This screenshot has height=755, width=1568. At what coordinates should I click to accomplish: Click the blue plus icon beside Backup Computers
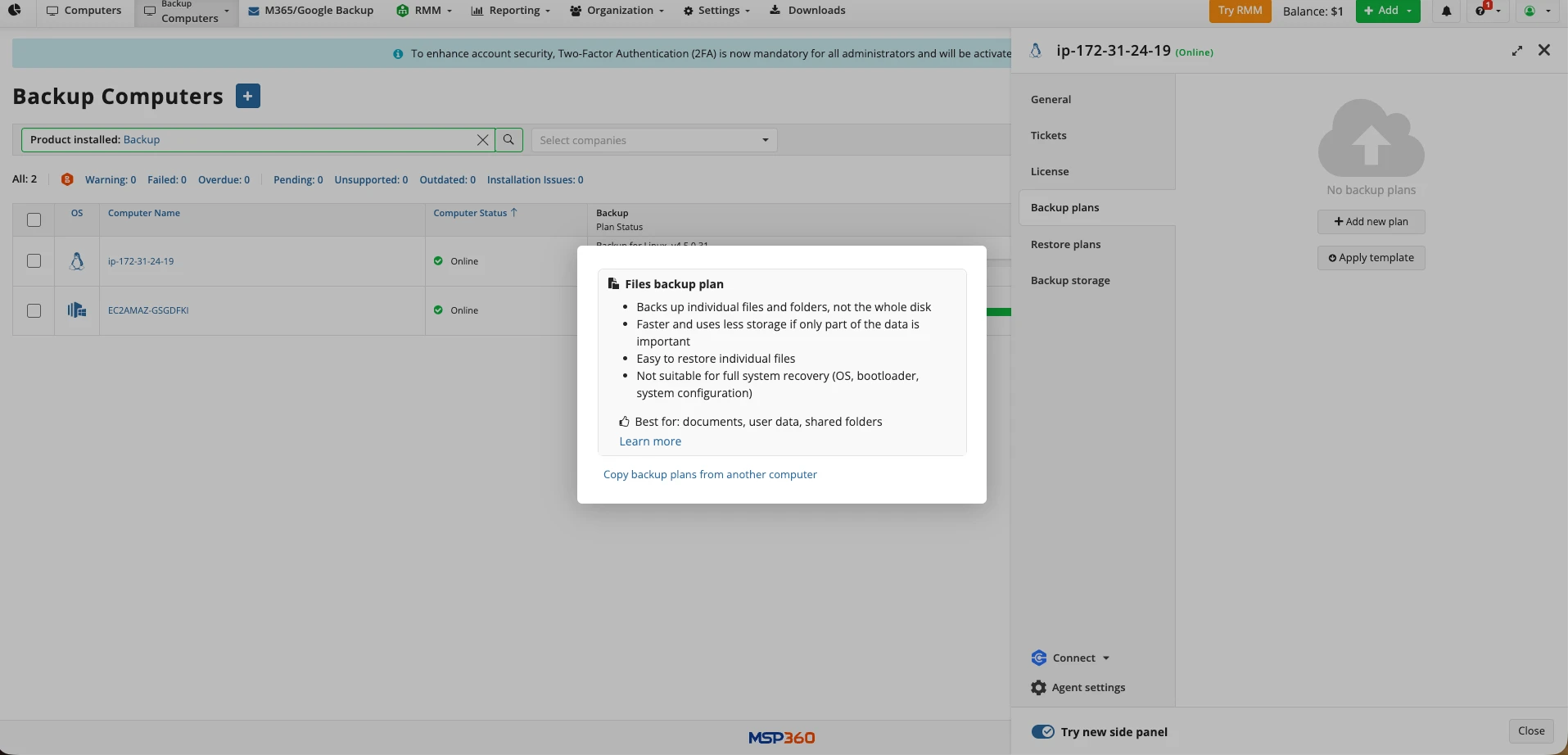pyautogui.click(x=248, y=96)
